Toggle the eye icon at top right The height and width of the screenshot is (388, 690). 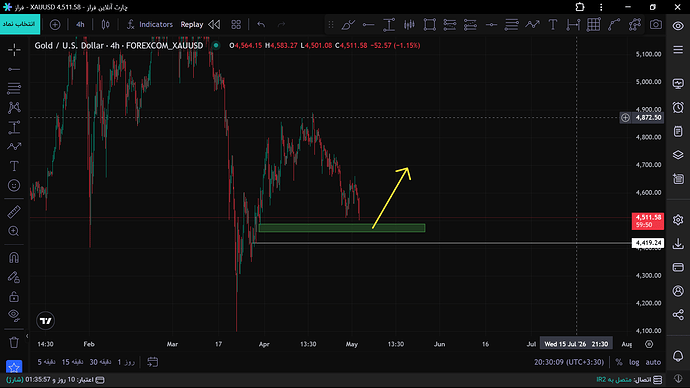678,26
